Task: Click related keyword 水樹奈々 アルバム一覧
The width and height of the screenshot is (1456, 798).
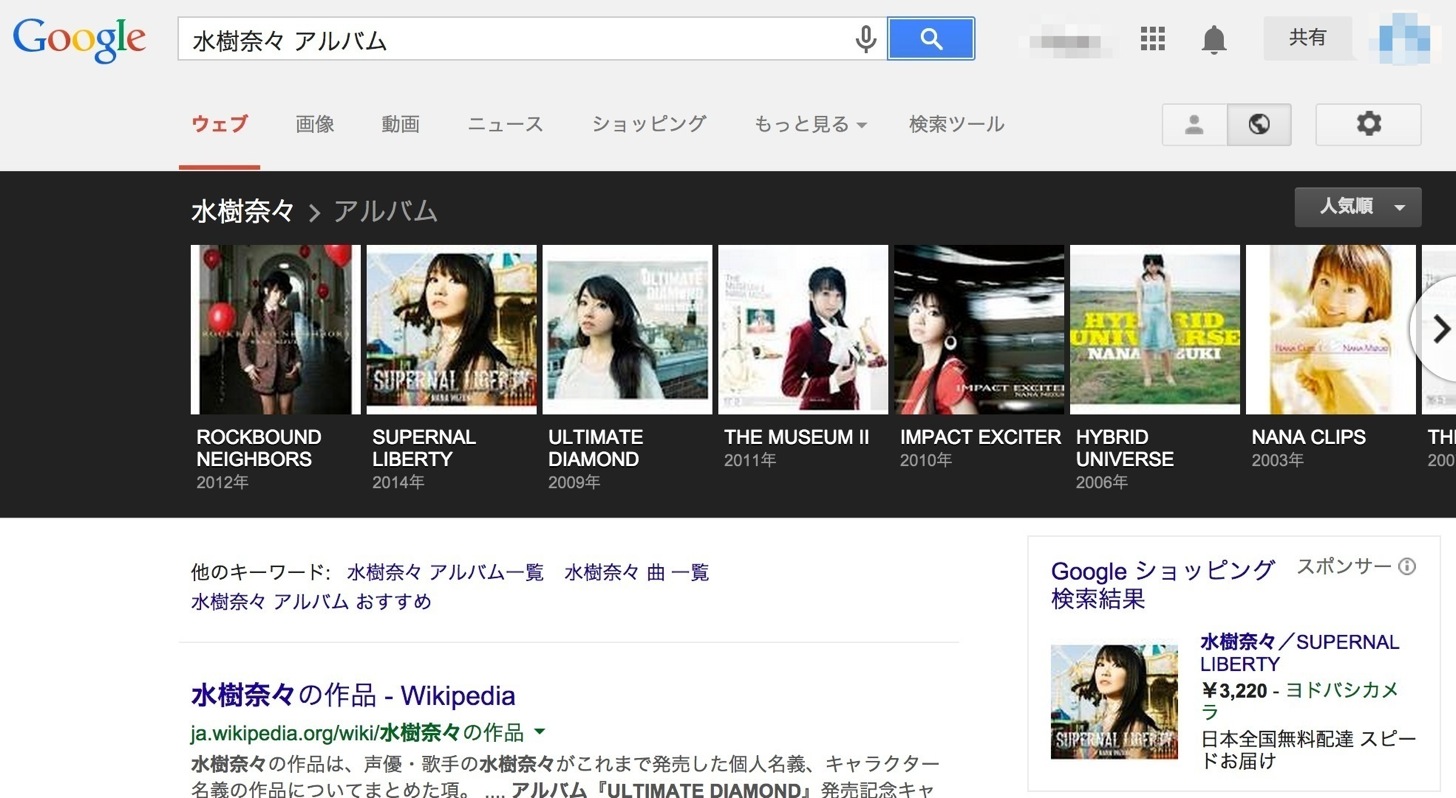Action: (x=445, y=573)
